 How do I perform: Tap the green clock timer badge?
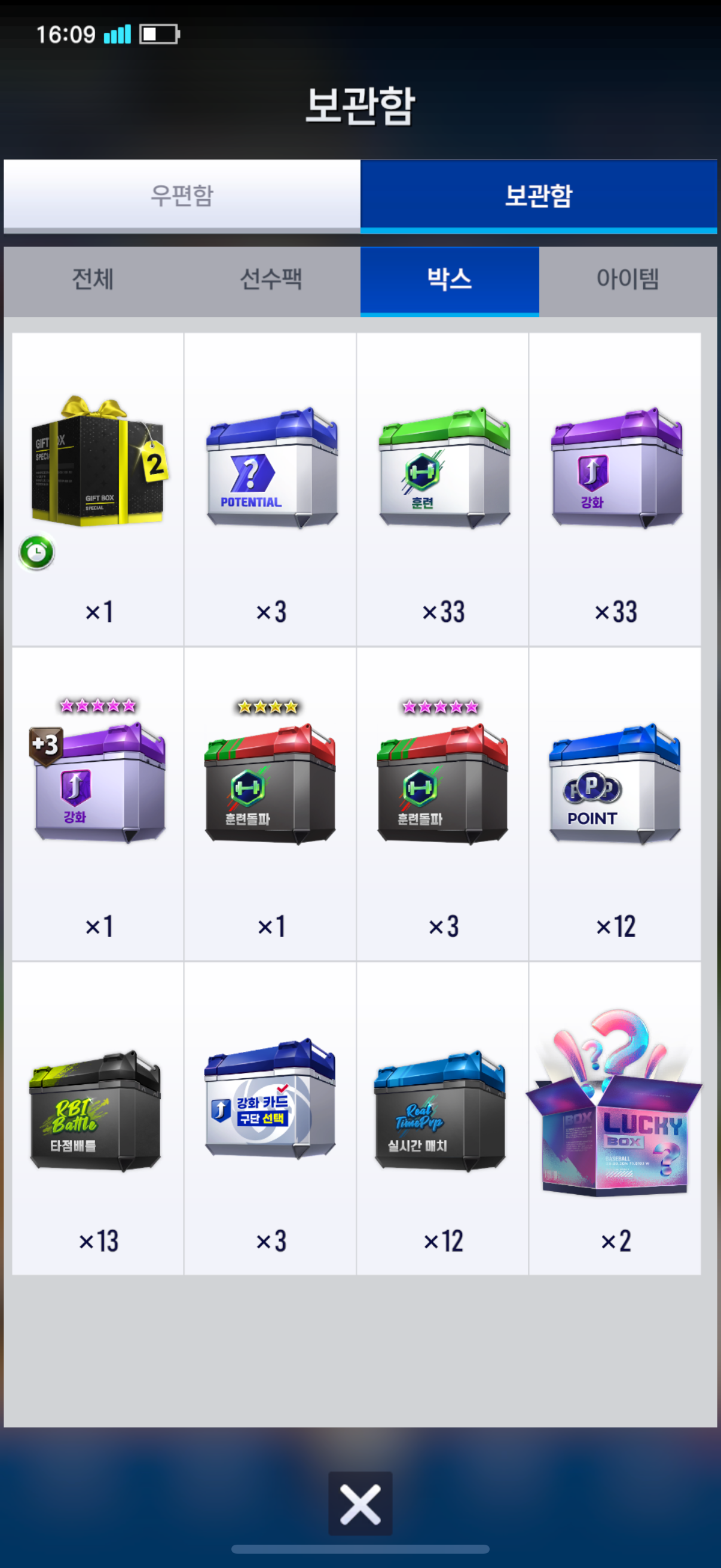(x=37, y=552)
